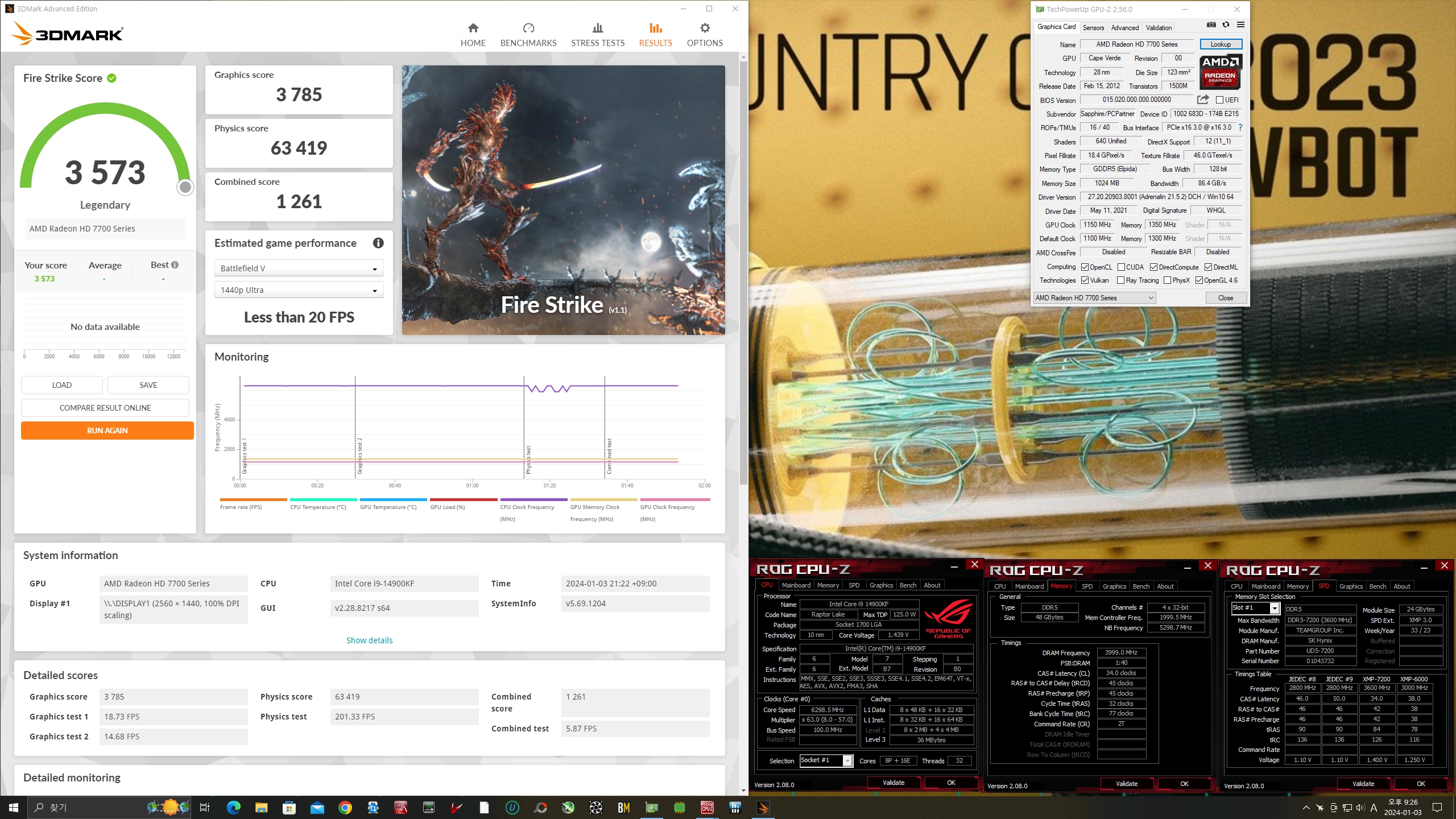This screenshot has width=1456, height=819.
Task: Switch to the Sensors tab in GPU-Z
Action: (1093, 27)
